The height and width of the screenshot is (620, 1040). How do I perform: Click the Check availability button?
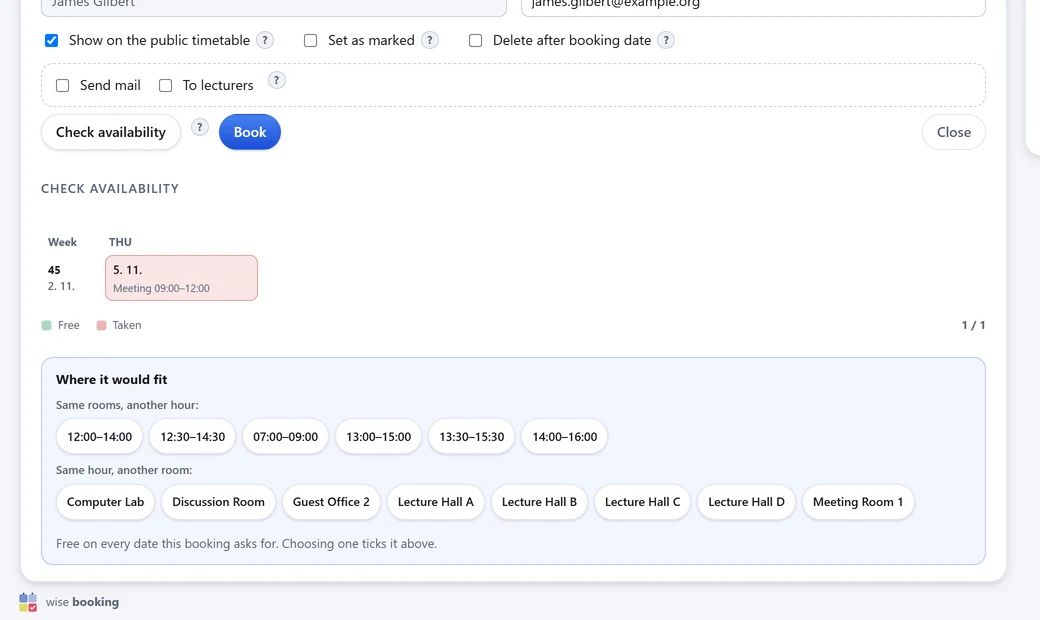[x=111, y=132]
